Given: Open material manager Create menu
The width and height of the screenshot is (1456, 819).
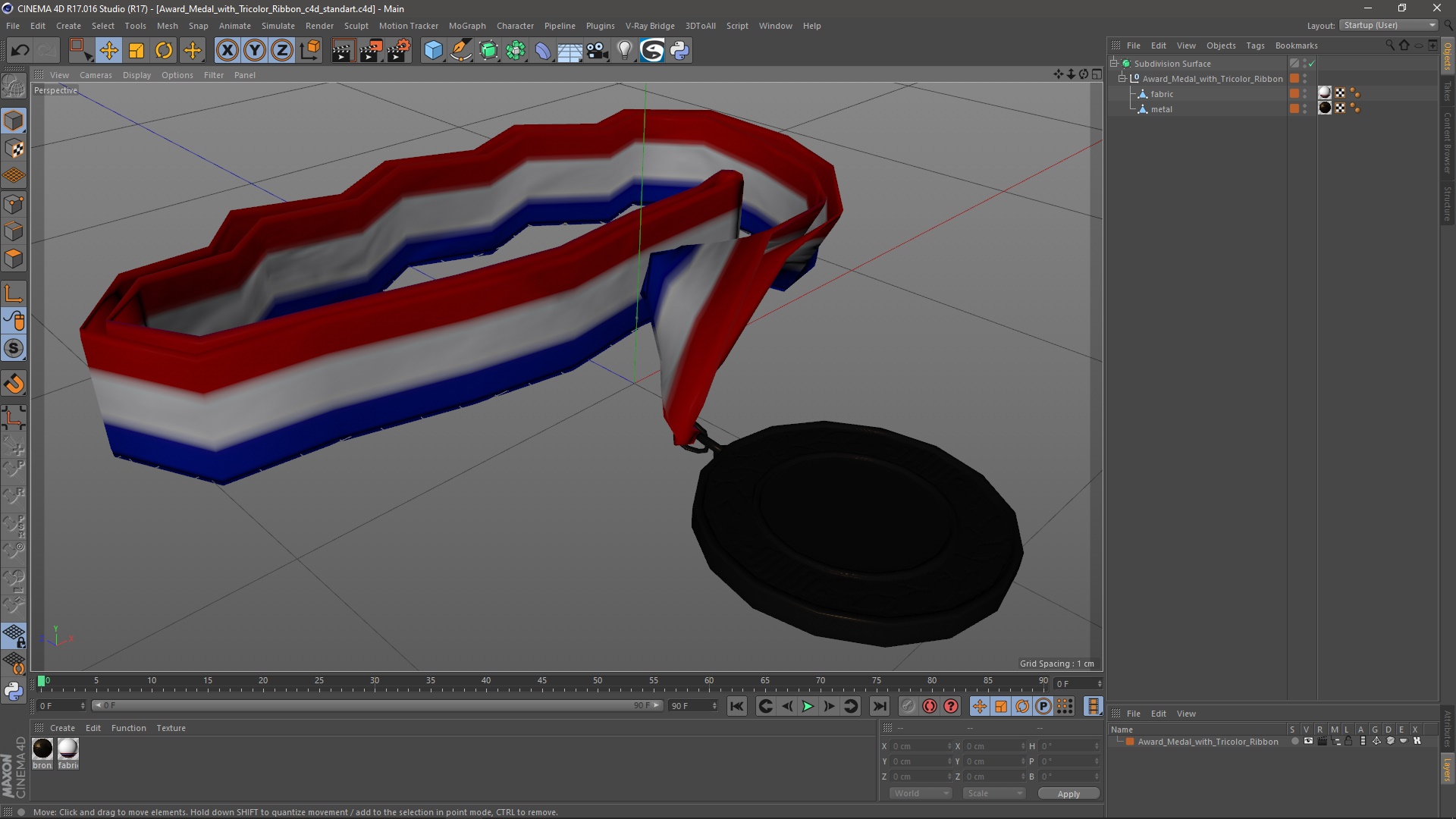Looking at the screenshot, I should [62, 728].
